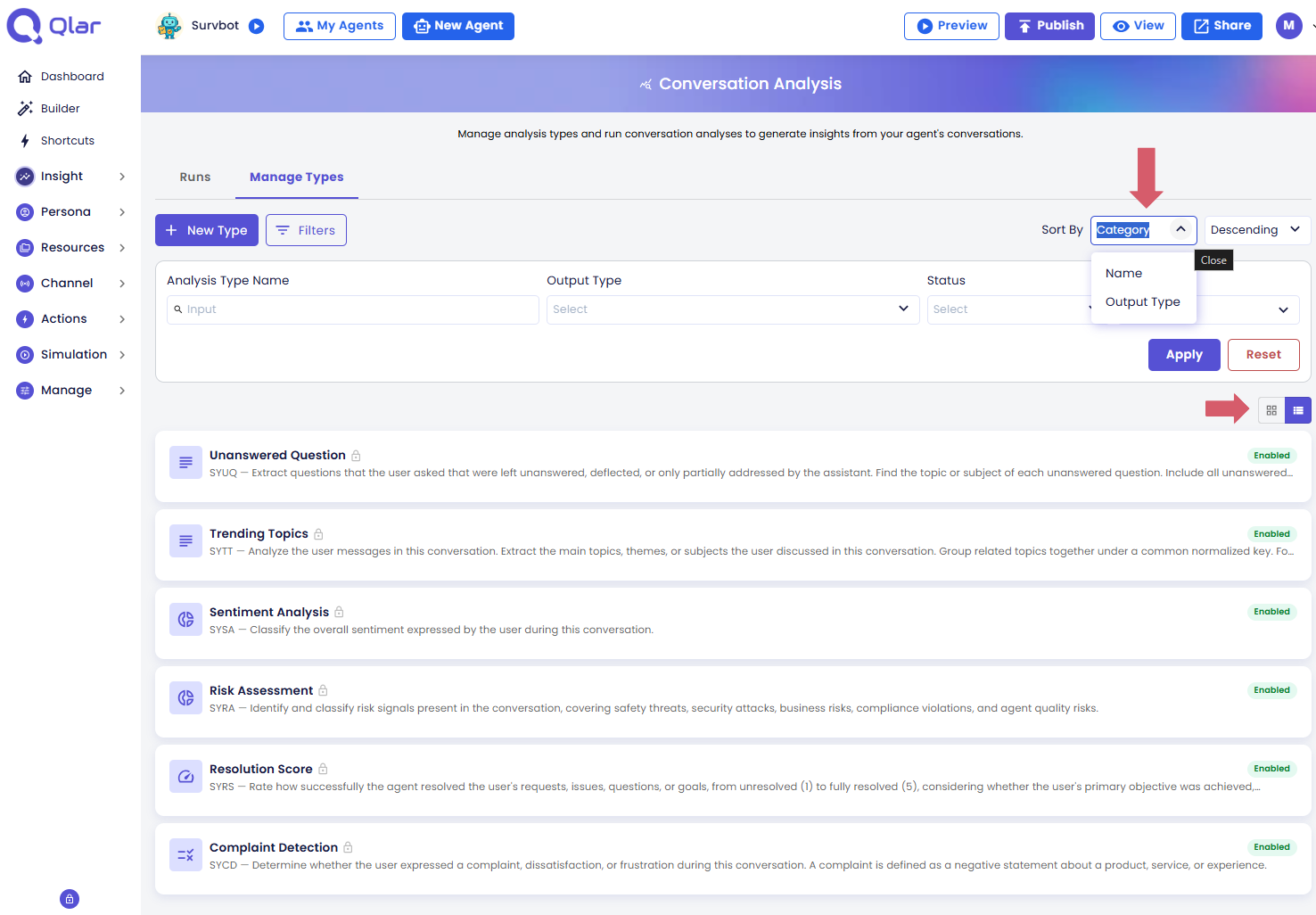This screenshot has width=1316, height=915.
Task: Open the Dashboard home icon
Action: click(25, 77)
